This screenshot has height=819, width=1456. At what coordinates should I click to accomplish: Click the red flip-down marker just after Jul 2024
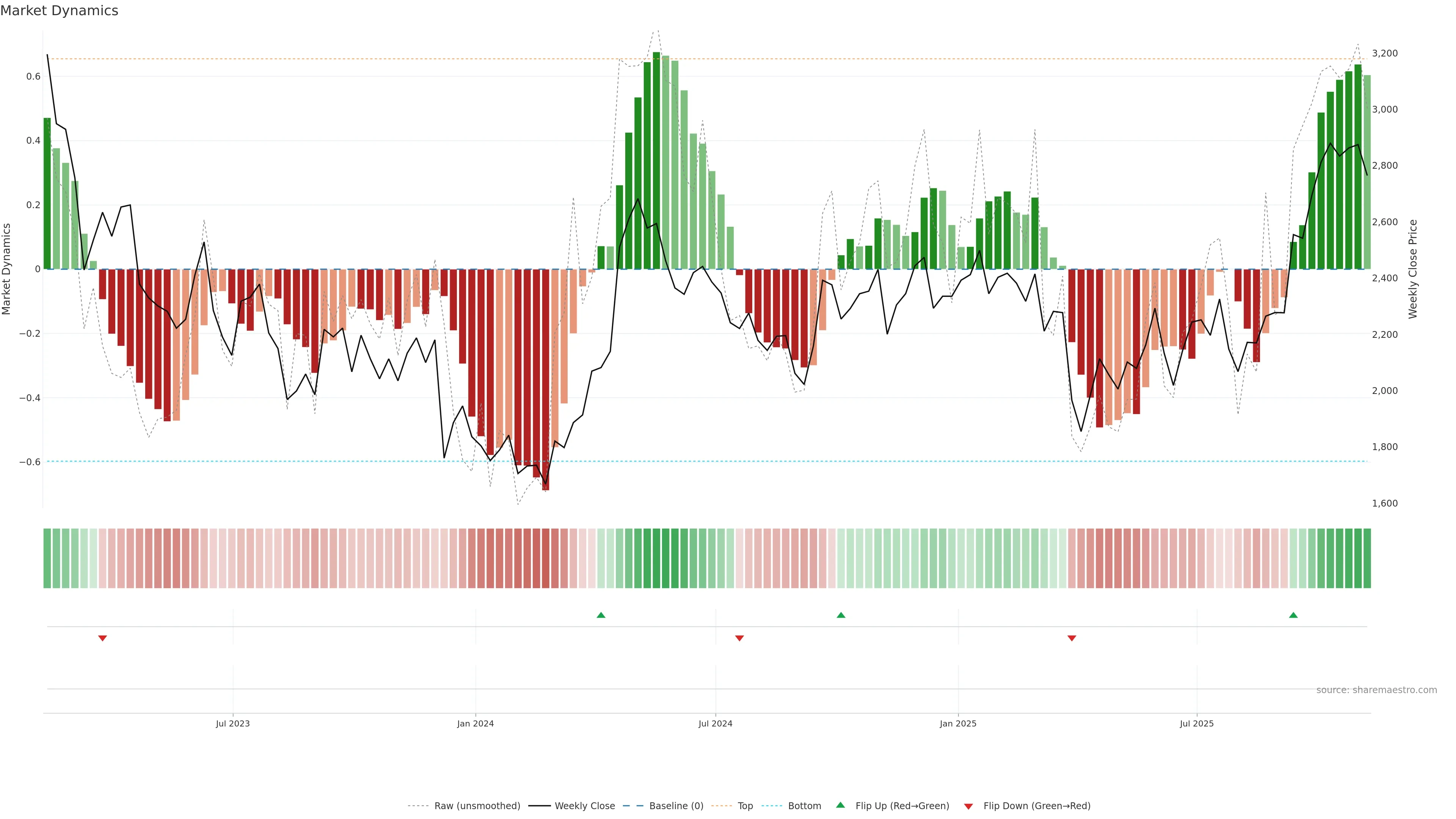tap(739, 638)
